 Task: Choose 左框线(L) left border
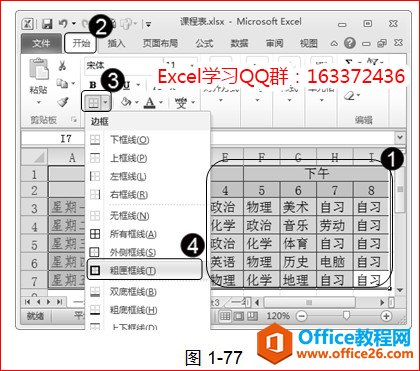[x=148, y=176]
